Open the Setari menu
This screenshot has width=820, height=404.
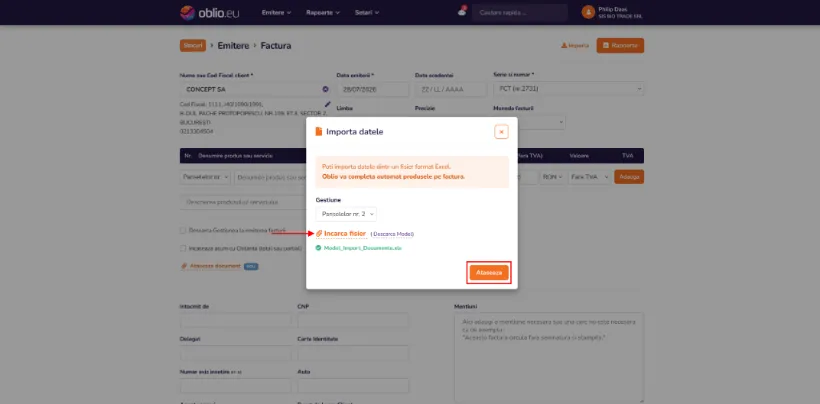[367, 13]
